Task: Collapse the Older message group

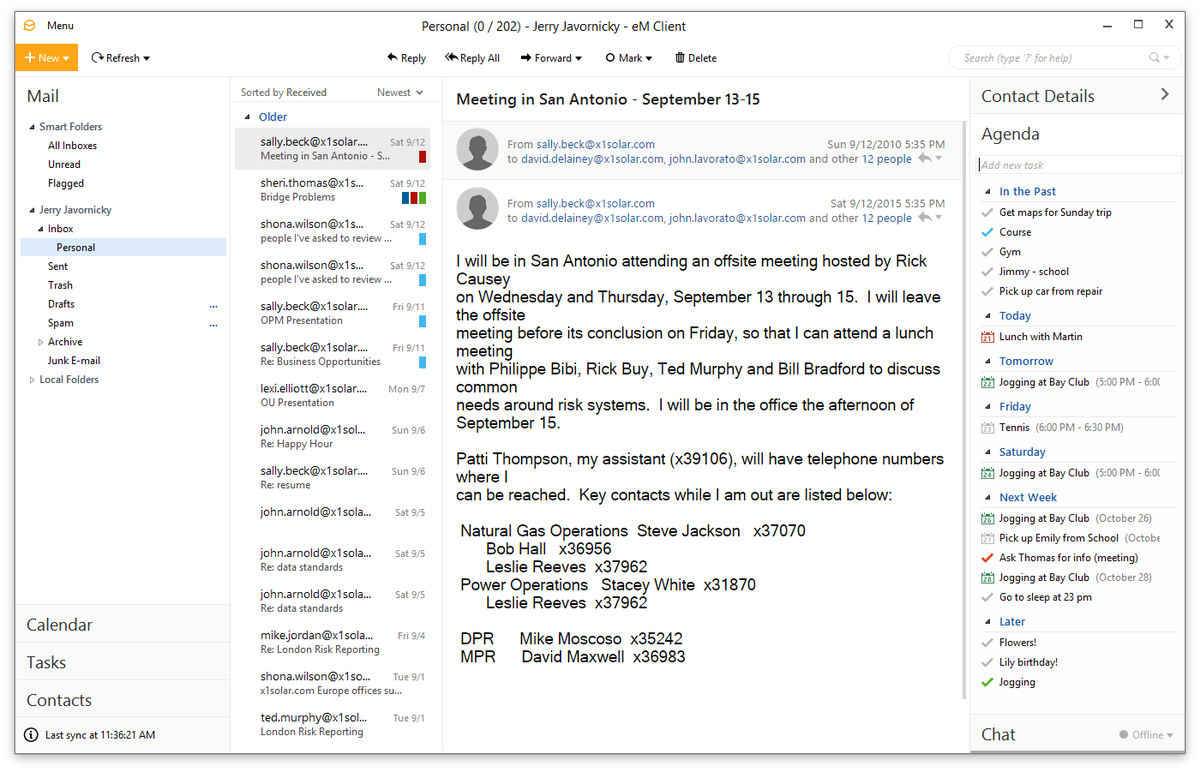Action: pyautogui.click(x=248, y=117)
